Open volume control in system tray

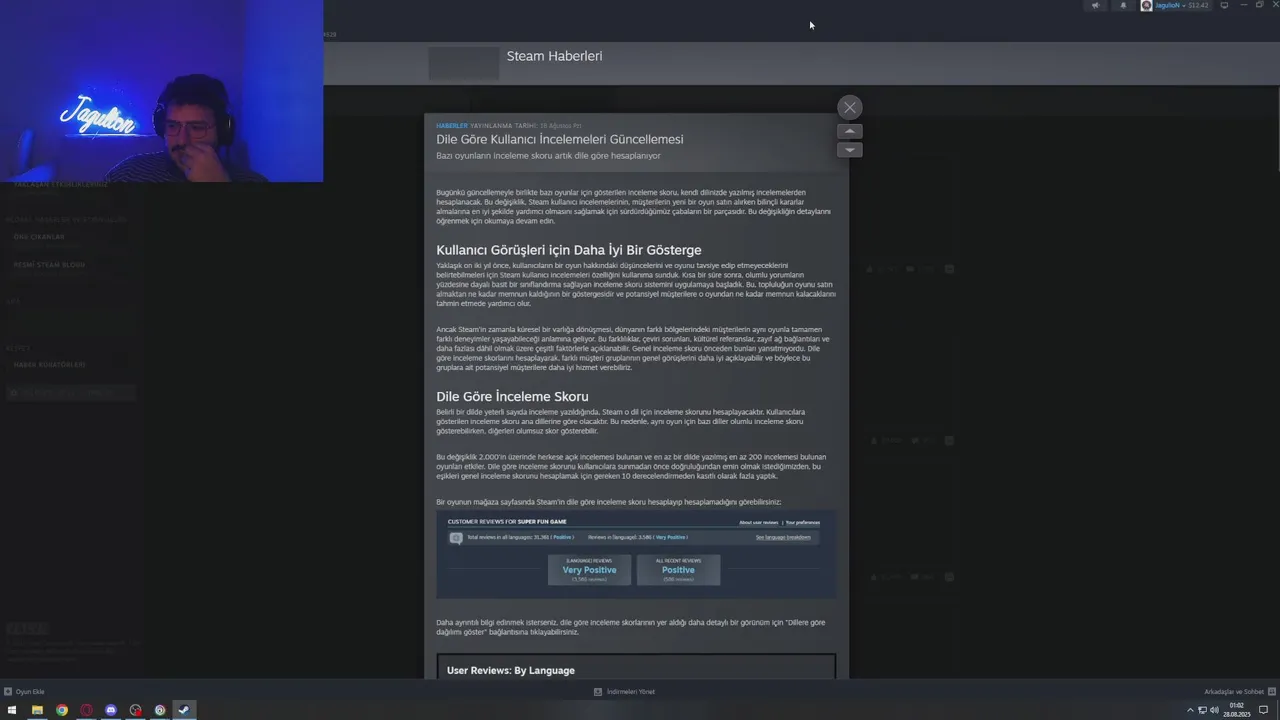[1214, 710]
